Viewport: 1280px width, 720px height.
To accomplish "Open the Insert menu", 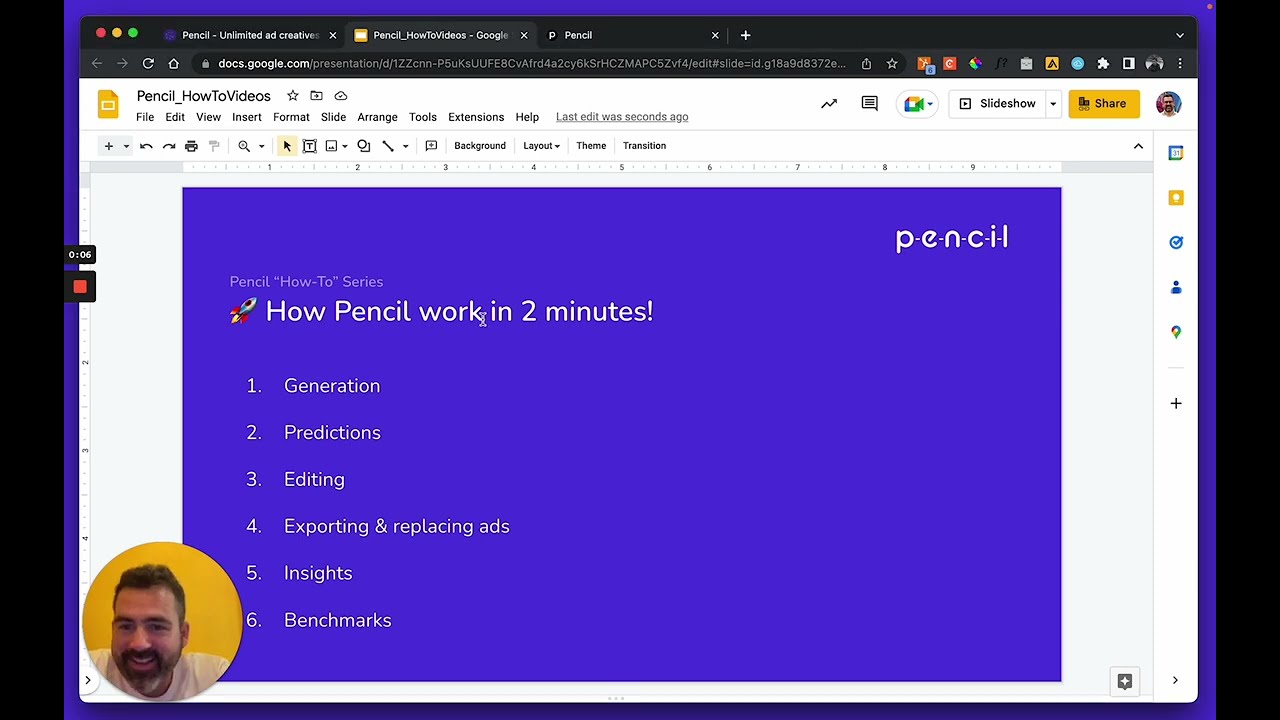I will pos(246,117).
